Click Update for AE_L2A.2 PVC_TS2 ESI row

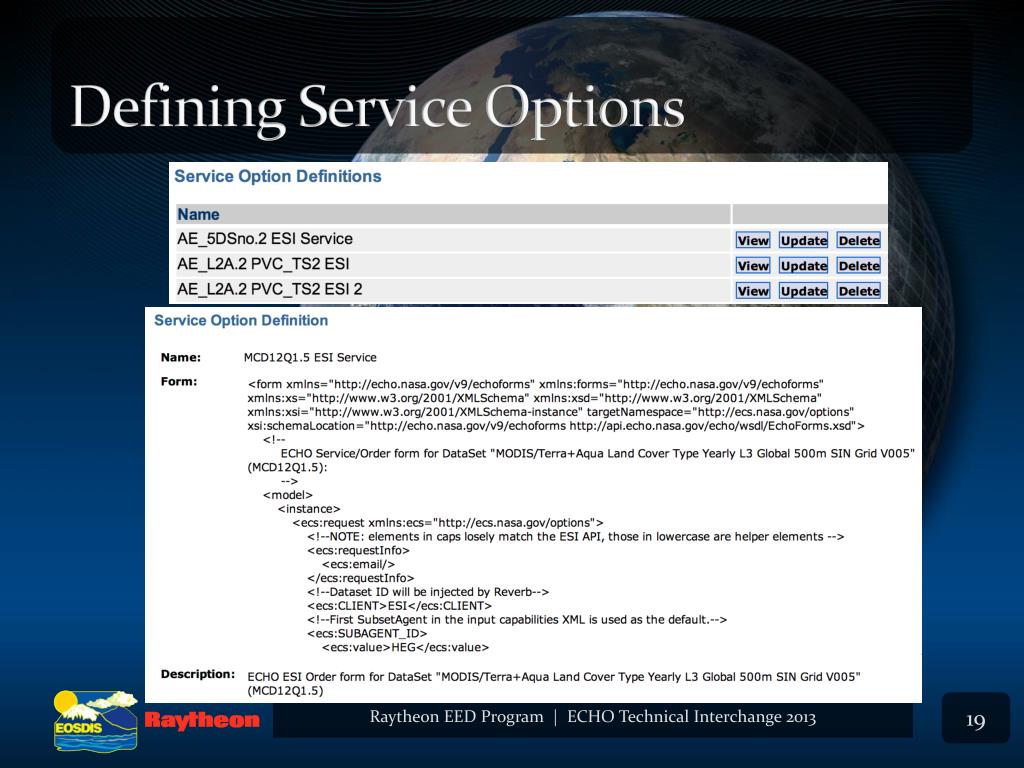click(x=803, y=266)
